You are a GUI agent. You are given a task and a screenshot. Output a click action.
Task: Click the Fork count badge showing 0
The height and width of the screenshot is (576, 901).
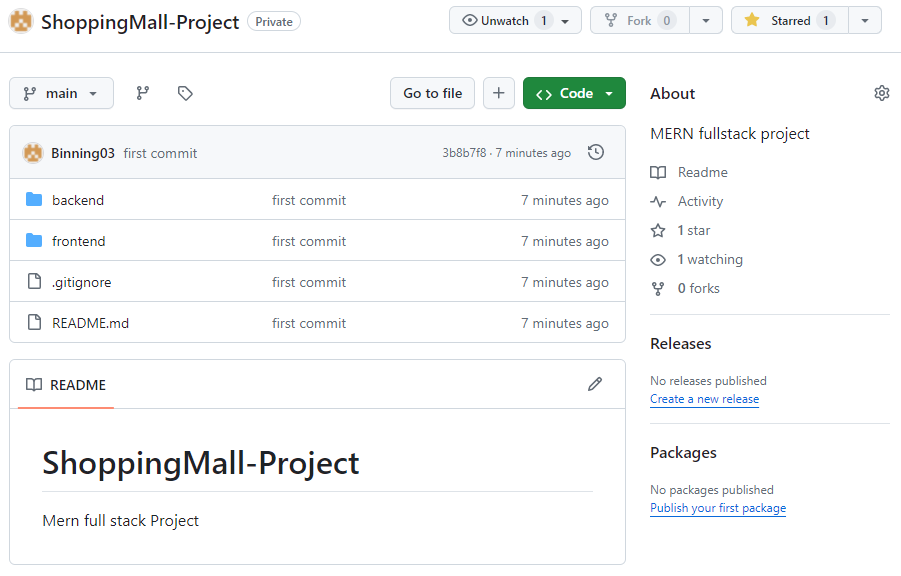[x=667, y=21]
